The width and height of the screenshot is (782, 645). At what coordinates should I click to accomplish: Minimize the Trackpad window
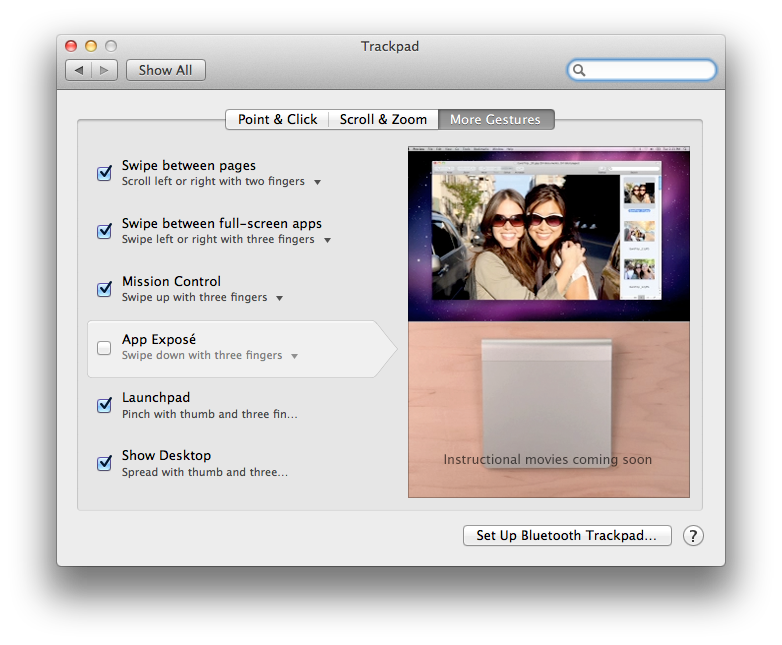91,46
